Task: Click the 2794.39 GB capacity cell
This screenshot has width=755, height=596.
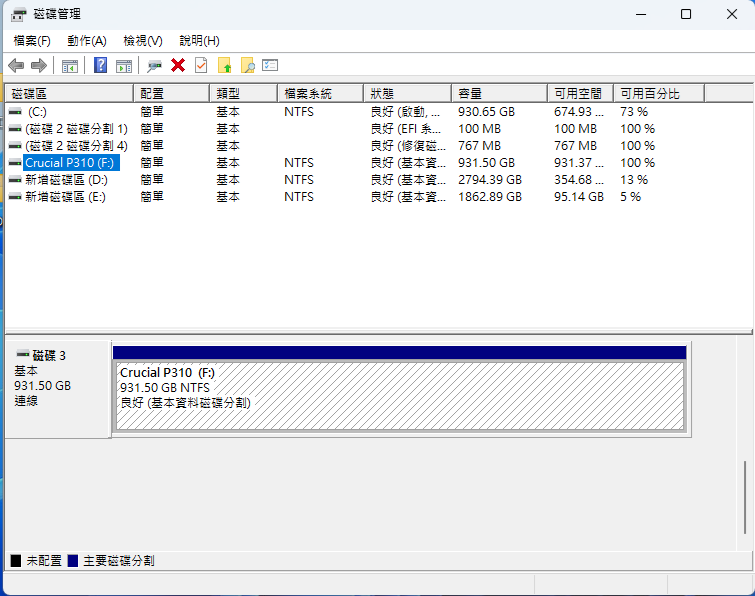Action: tap(490, 180)
